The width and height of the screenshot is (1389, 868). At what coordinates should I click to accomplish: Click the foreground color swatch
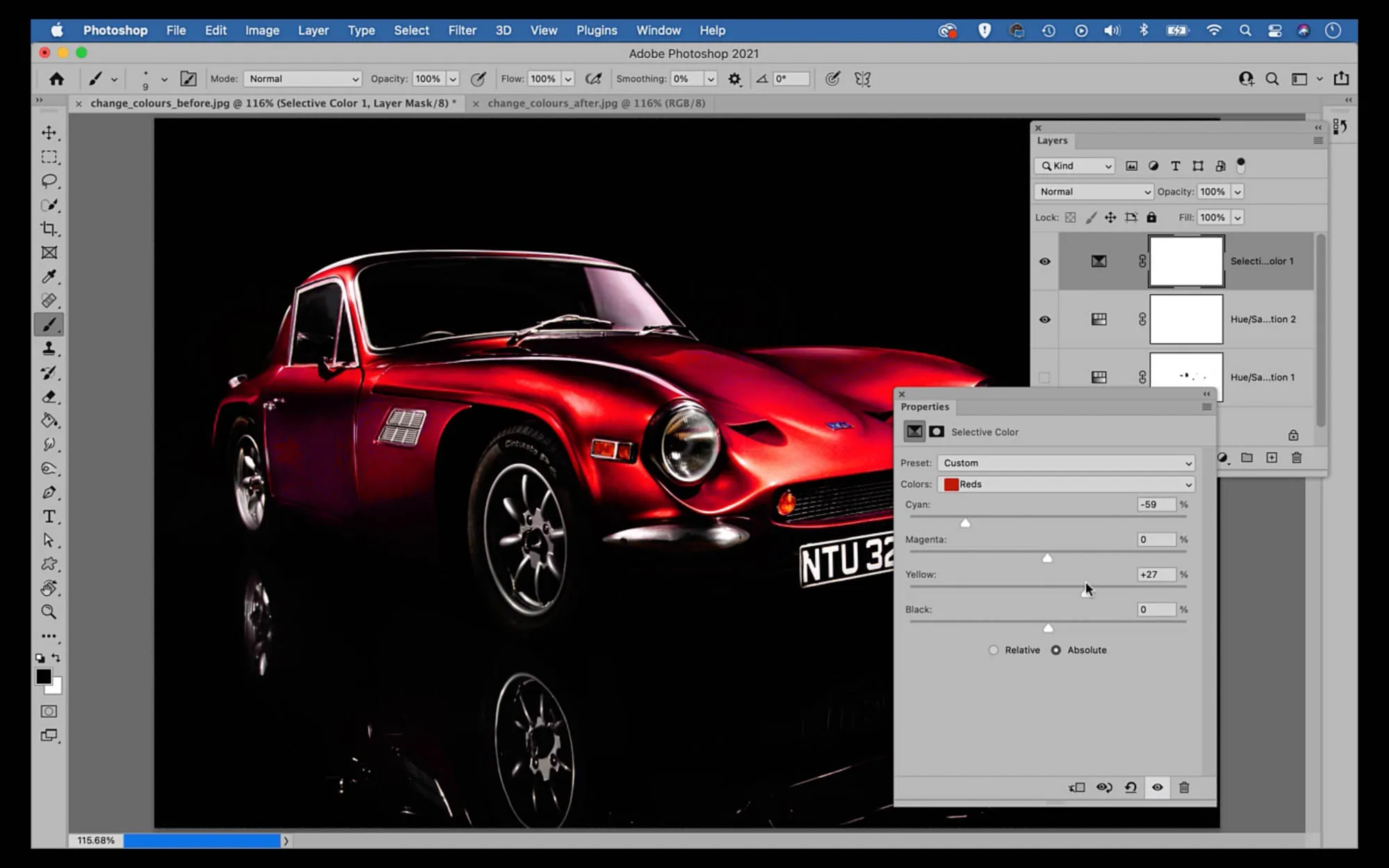44,676
